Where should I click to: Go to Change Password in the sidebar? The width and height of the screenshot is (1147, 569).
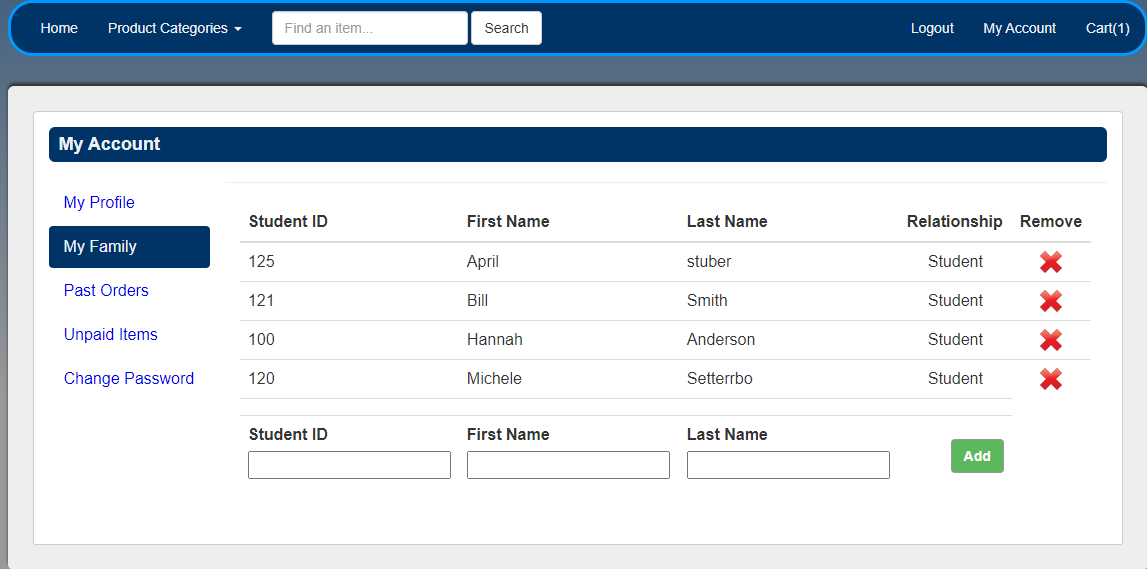(x=129, y=378)
